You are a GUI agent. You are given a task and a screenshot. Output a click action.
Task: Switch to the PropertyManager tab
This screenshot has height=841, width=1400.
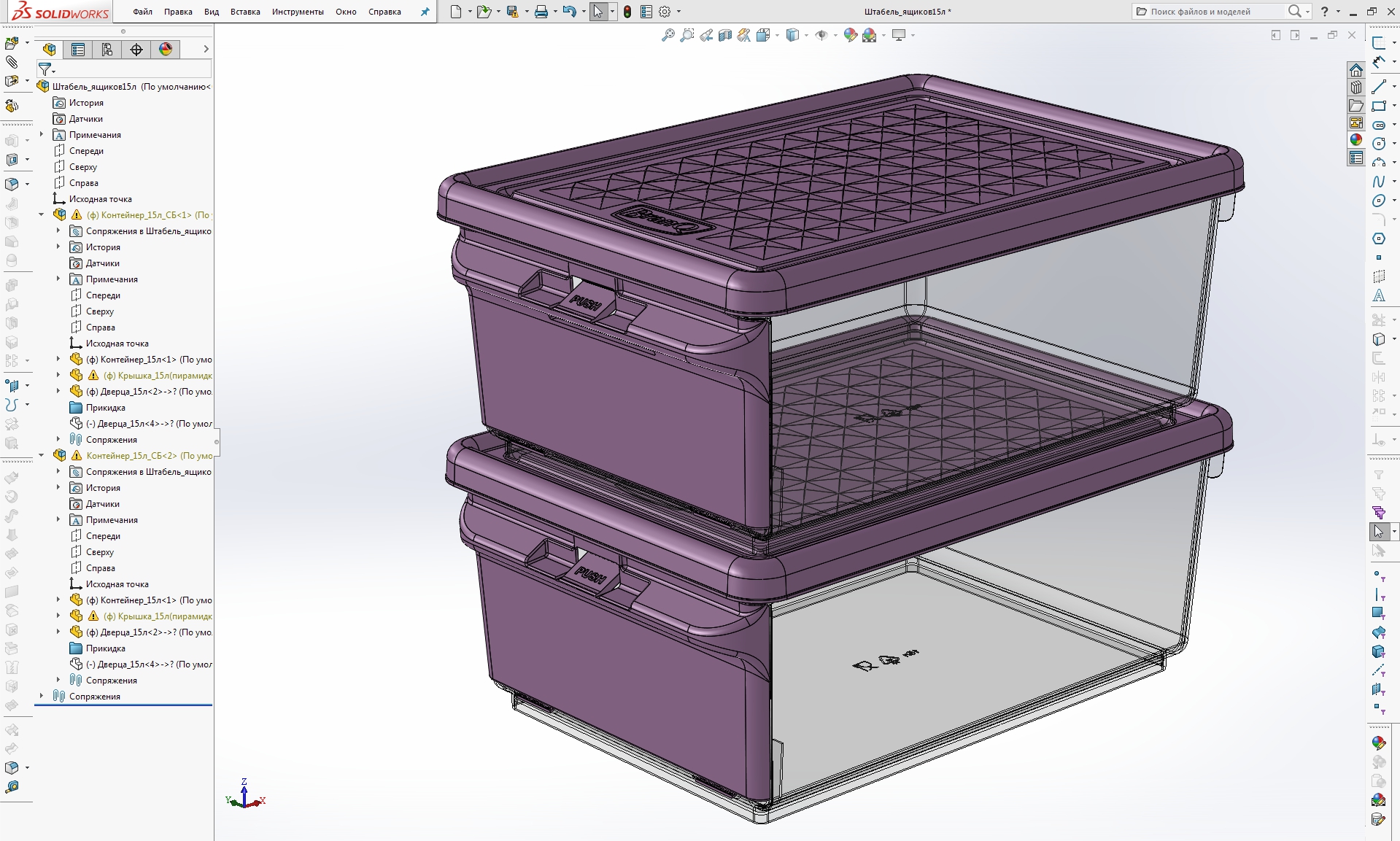click(x=78, y=49)
